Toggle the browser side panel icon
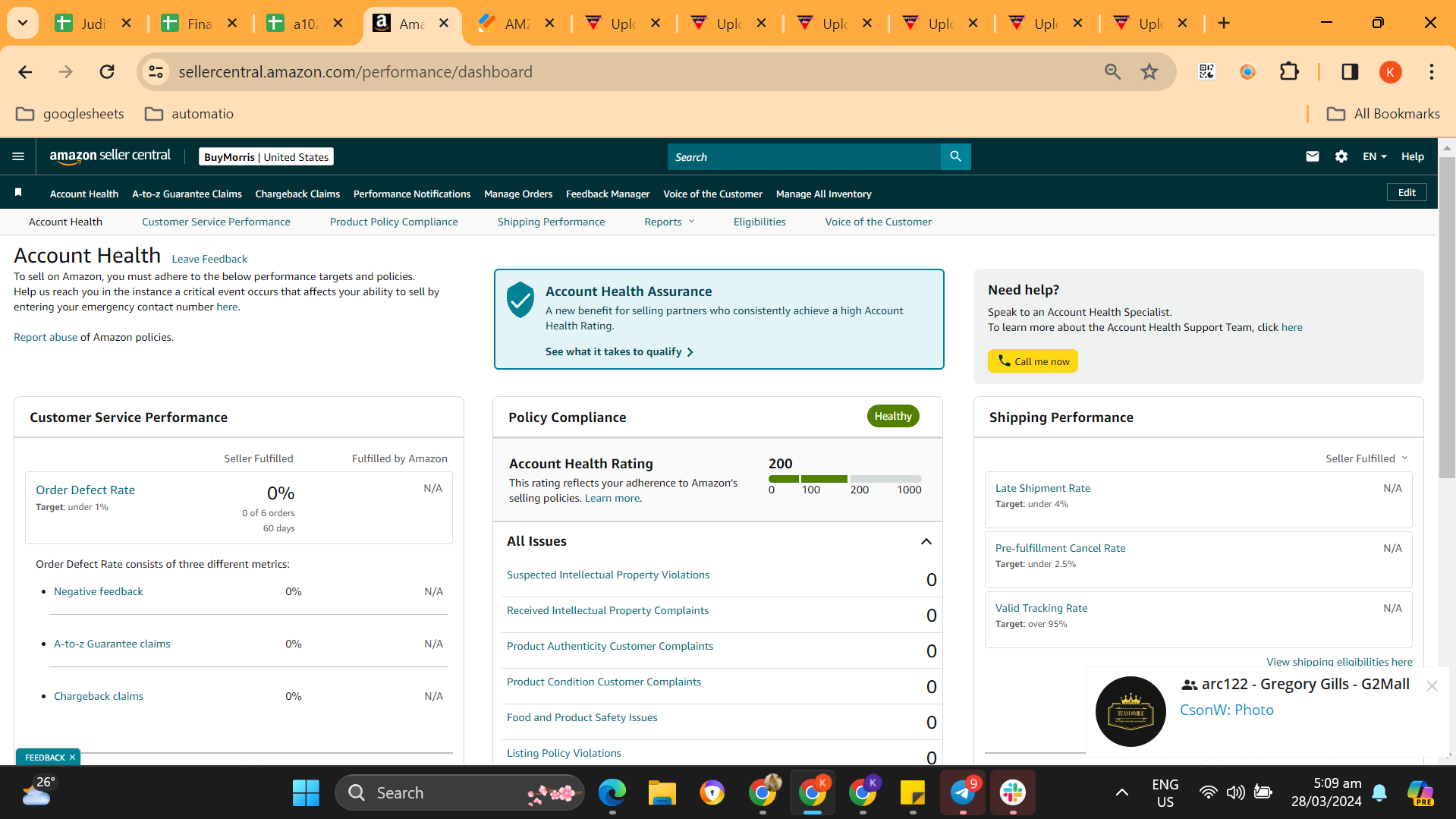Image resolution: width=1456 pixels, height=819 pixels. (x=1350, y=72)
